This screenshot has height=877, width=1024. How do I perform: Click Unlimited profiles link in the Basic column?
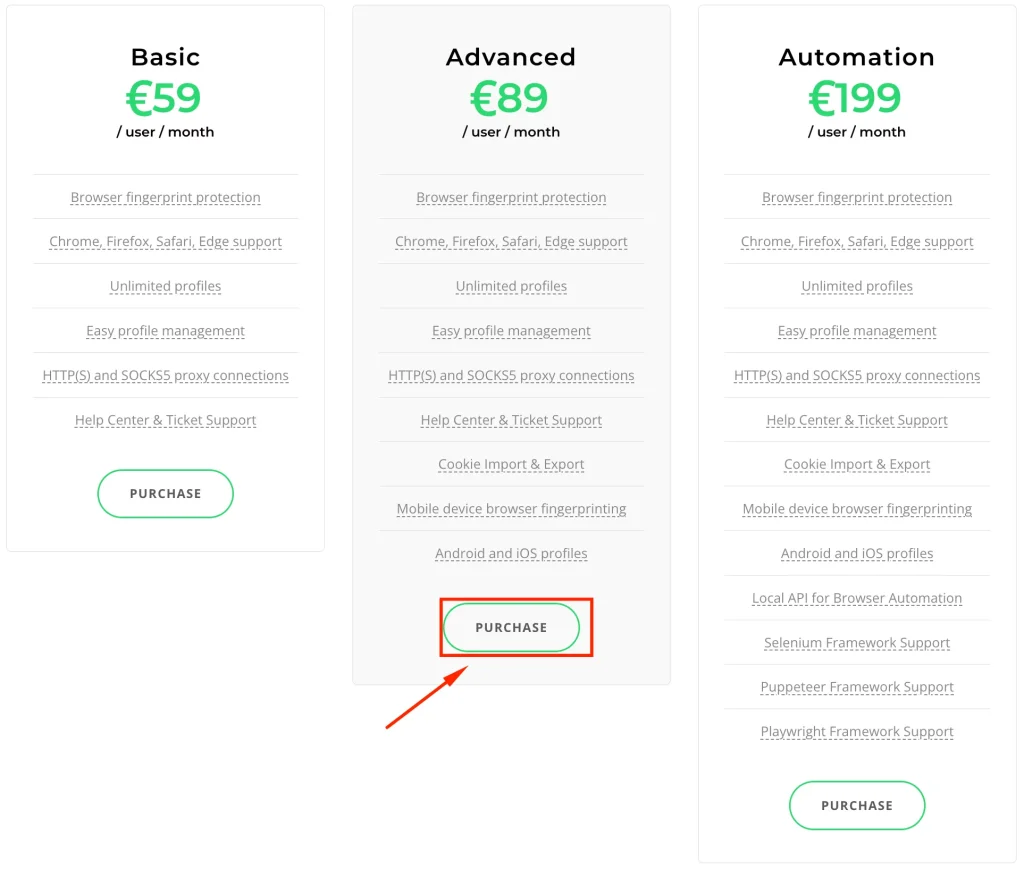[x=165, y=286]
